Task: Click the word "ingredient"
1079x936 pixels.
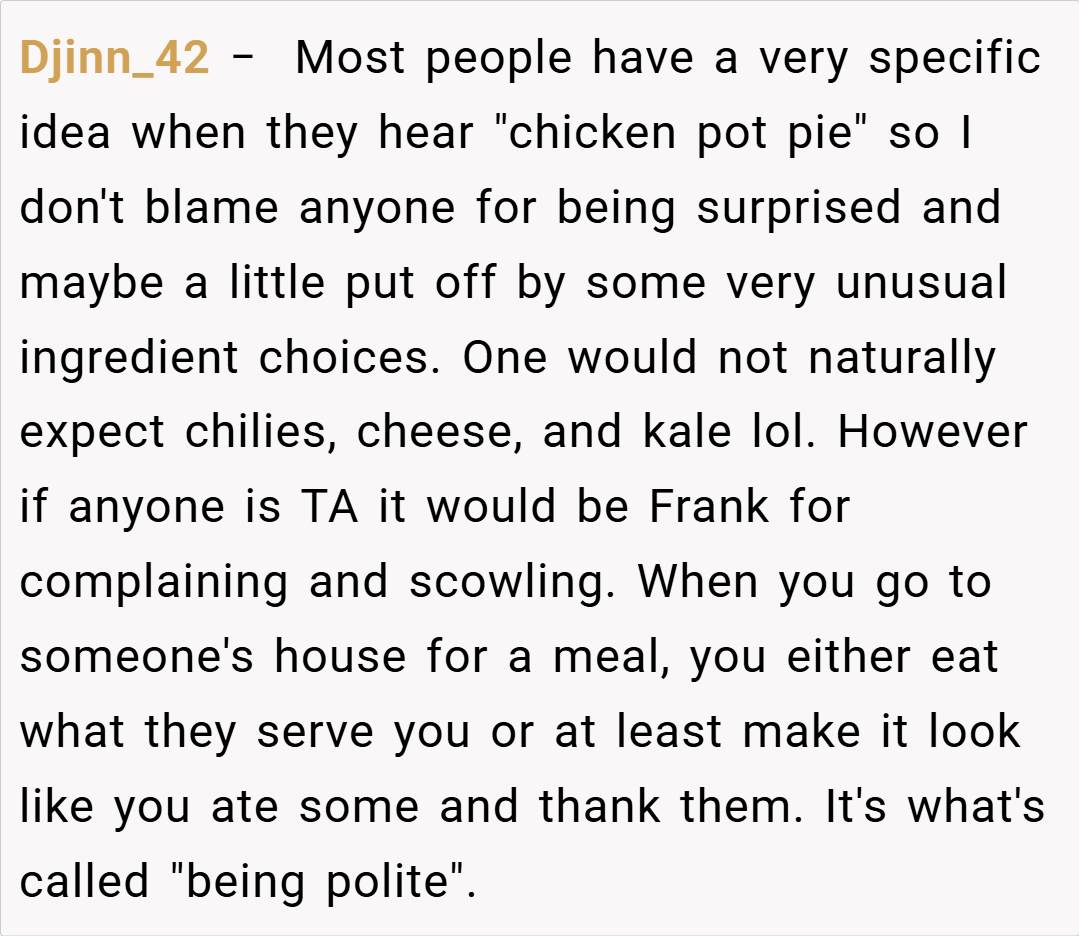Action: (129, 358)
